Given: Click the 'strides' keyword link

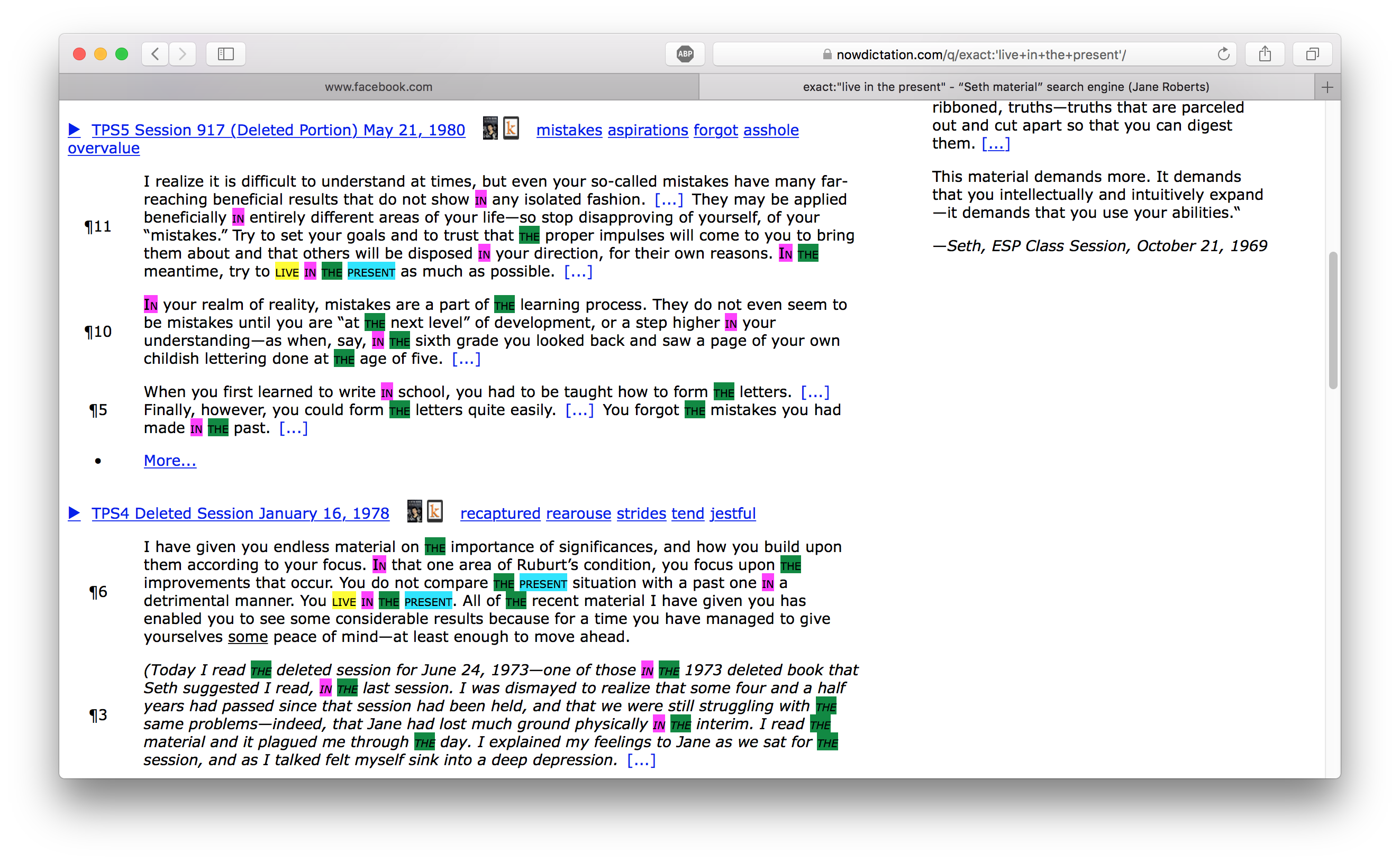Looking at the screenshot, I should pyautogui.click(x=641, y=513).
